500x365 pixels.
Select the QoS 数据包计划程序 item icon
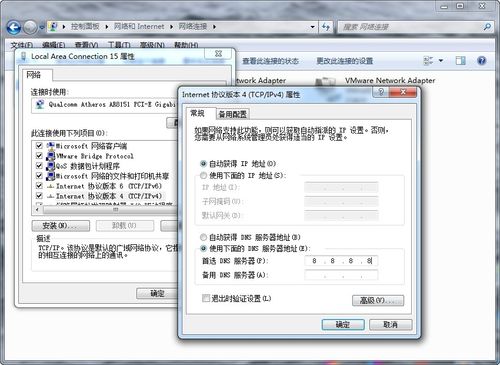pyautogui.click(x=51, y=166)
